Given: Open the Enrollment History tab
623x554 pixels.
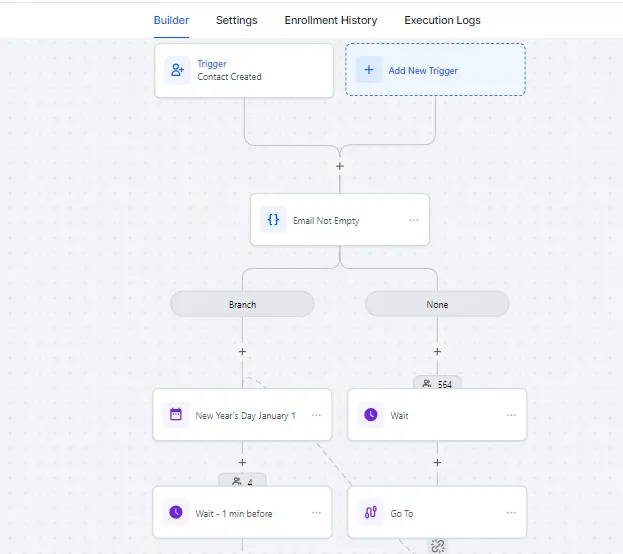Looking at the screenshot, I should click(331, 20).
